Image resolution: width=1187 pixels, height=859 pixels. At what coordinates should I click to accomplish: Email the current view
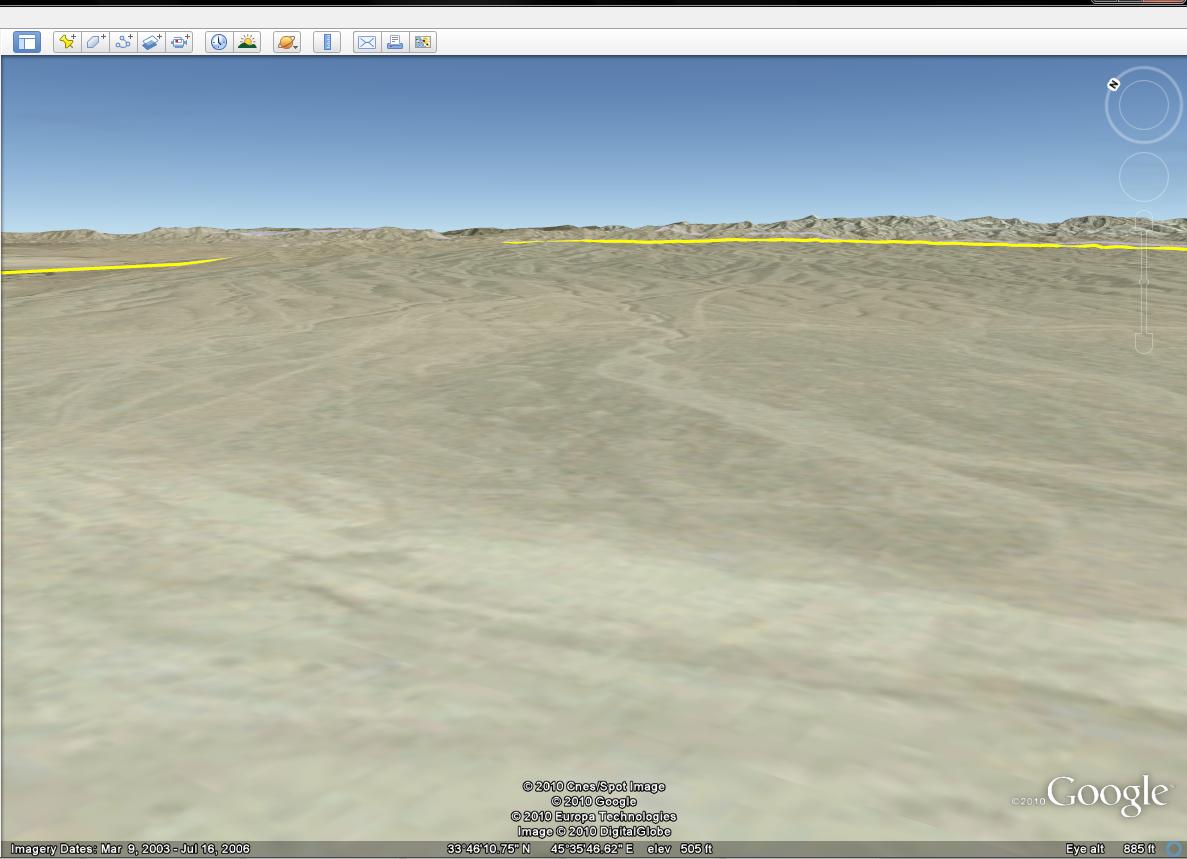pos(367,42)
